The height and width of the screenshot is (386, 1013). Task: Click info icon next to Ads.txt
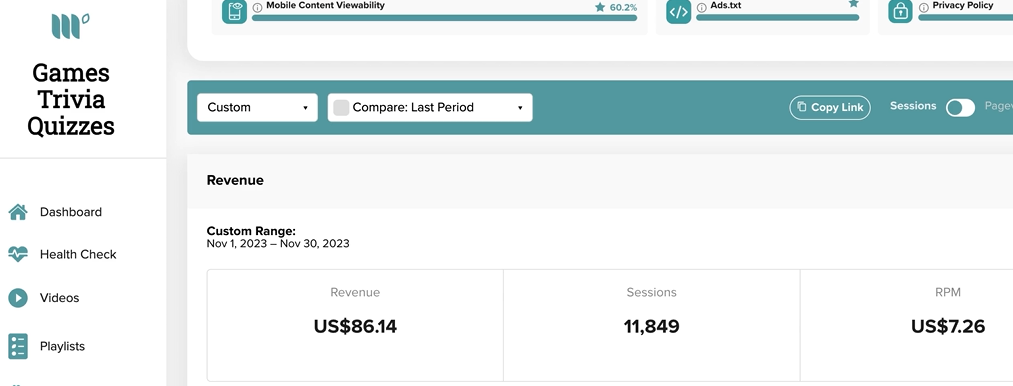pyautogui.click(x=702, y=7)
